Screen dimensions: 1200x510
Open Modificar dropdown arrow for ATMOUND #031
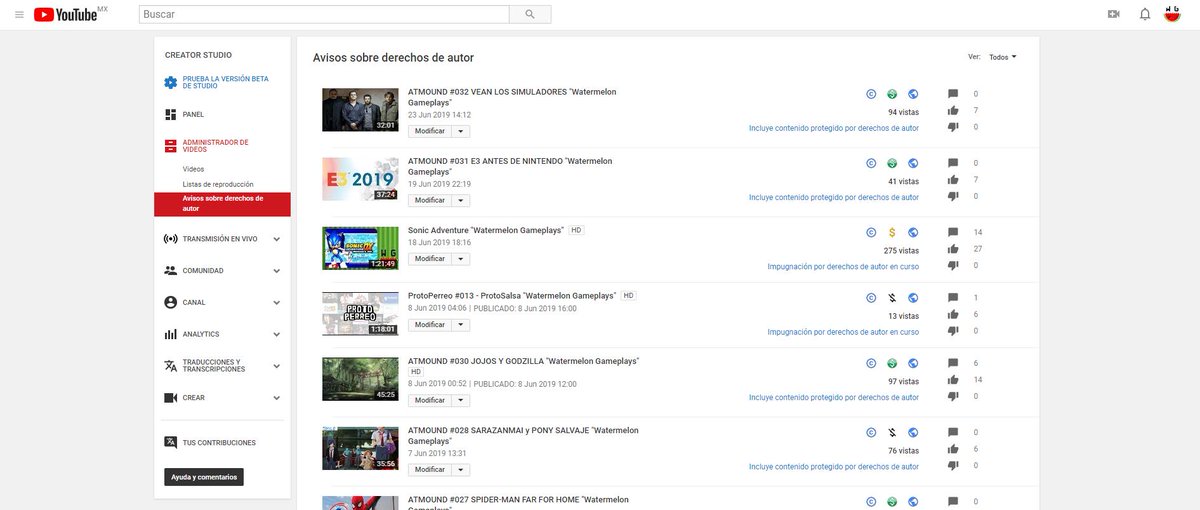(x=460, y=200)
